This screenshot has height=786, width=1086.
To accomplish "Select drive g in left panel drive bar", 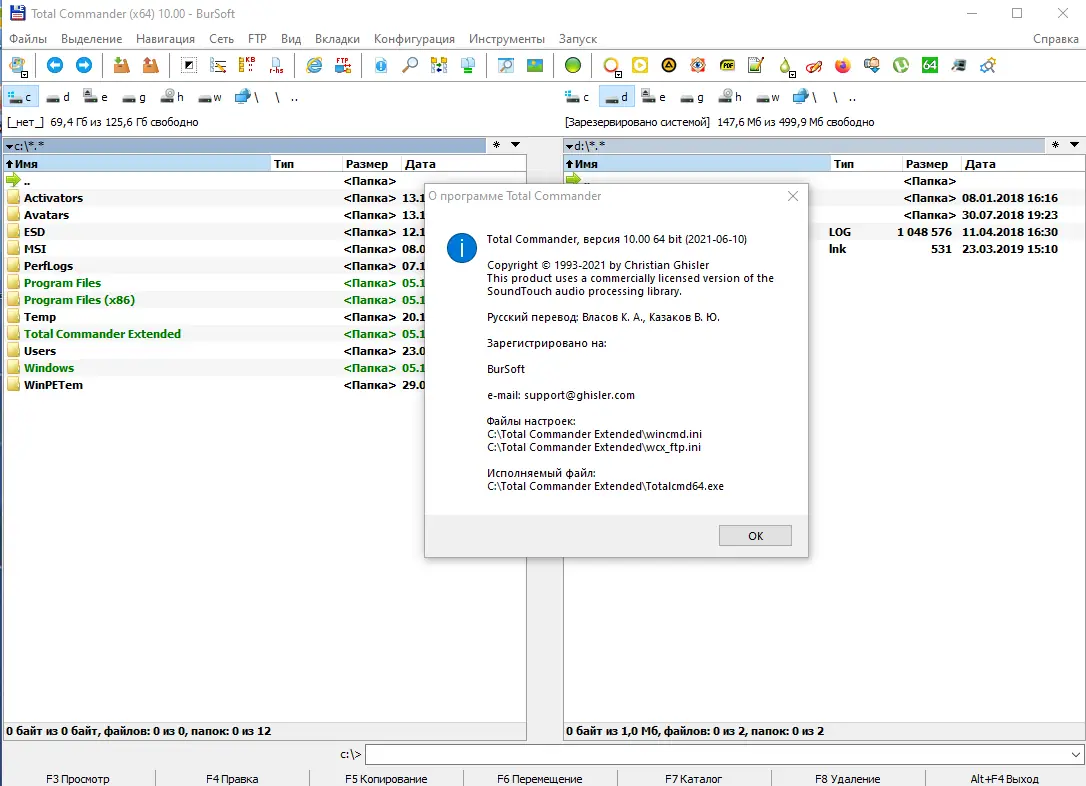I will (x=134, y=97).
